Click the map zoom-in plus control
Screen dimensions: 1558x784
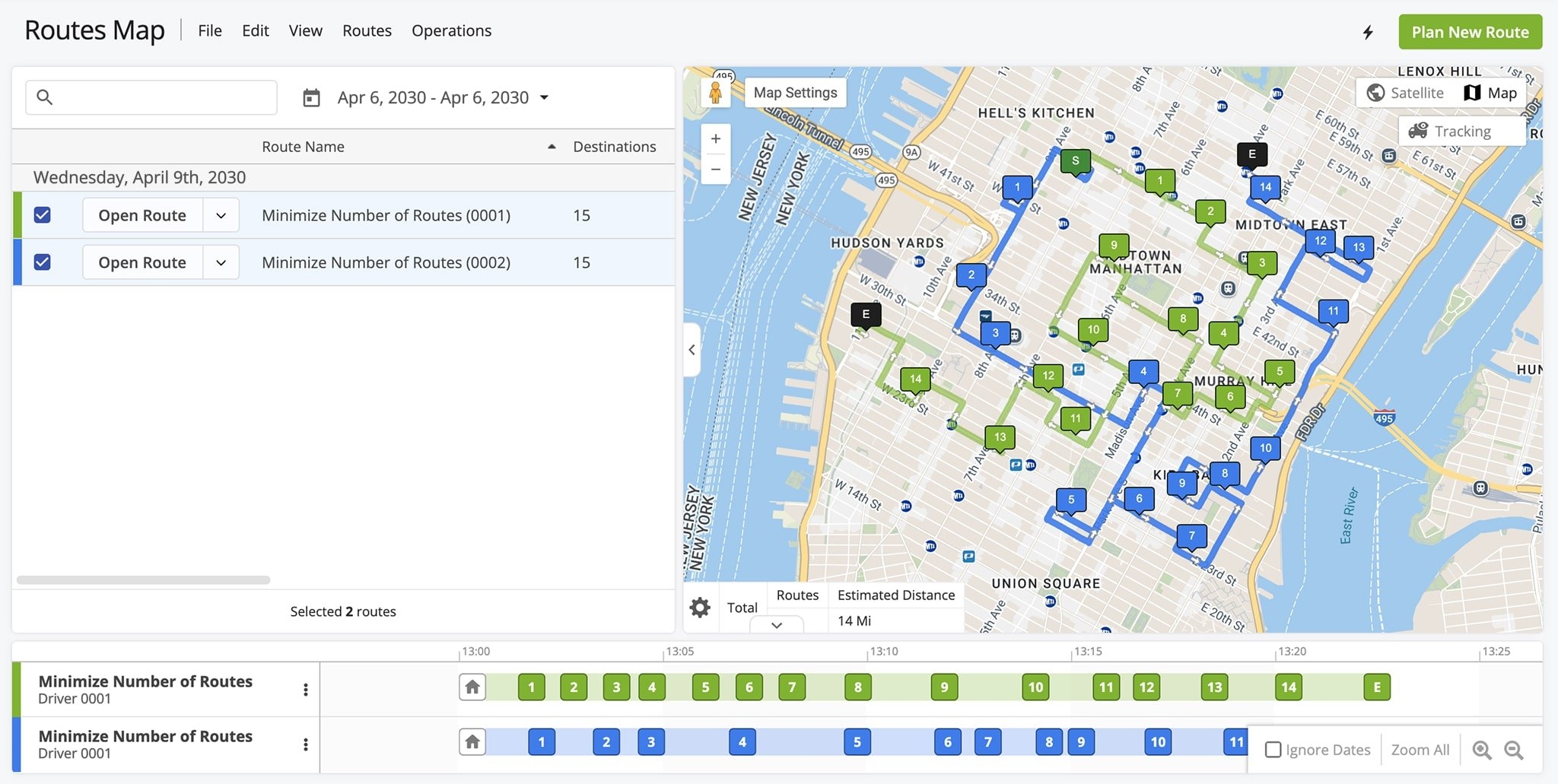715,138
